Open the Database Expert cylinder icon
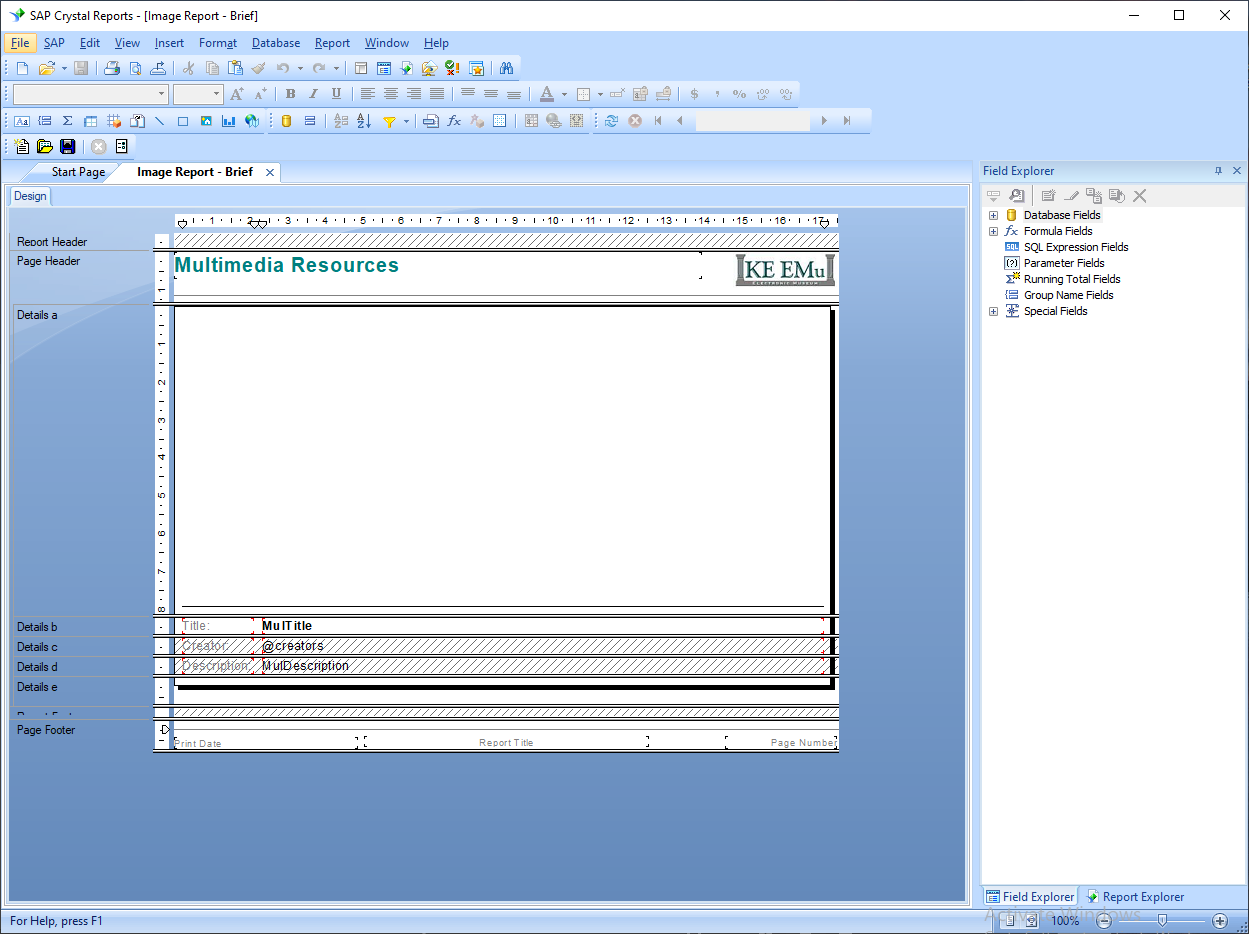The height and width of the screenshot is (934, 1249). point(286,121)
